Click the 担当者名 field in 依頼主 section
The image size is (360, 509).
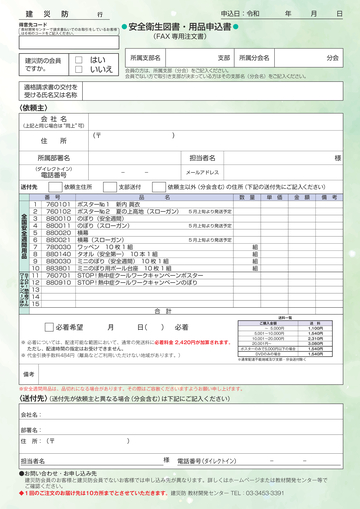coord(283,158)
